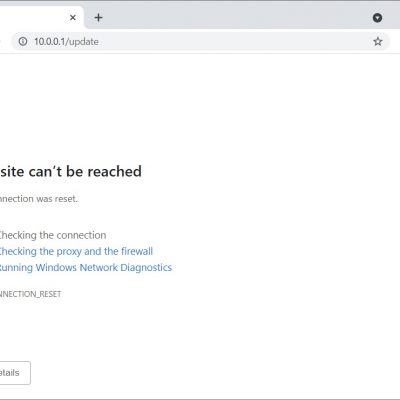Click the 'site can't be reached' heading
Viewport: 400px width, 400px height.
coord(71,172)
